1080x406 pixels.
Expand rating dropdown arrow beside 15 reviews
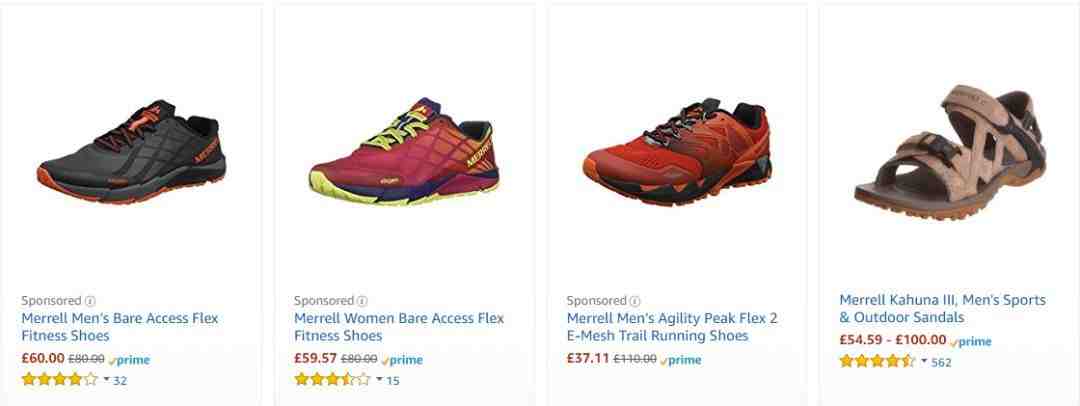[380, 379]
